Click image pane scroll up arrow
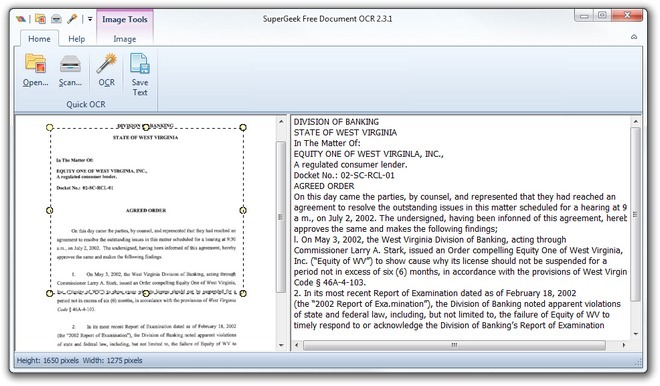This screenshot has height=386, width=660. coord(281,121)
